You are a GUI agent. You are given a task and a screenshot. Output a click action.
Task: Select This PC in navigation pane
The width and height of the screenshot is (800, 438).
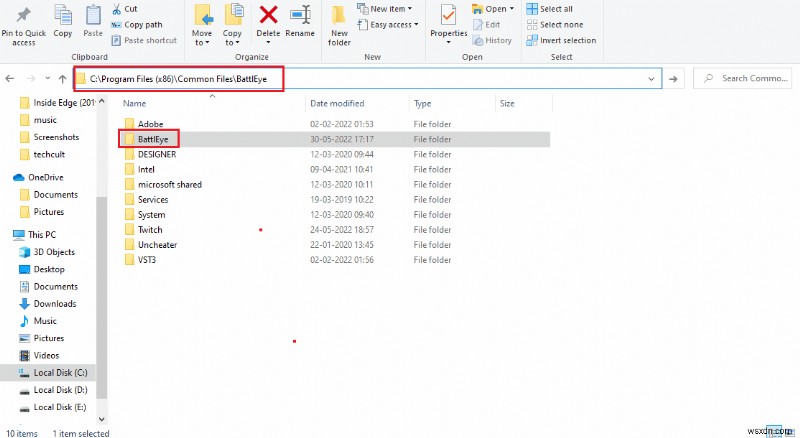[34, 235]
